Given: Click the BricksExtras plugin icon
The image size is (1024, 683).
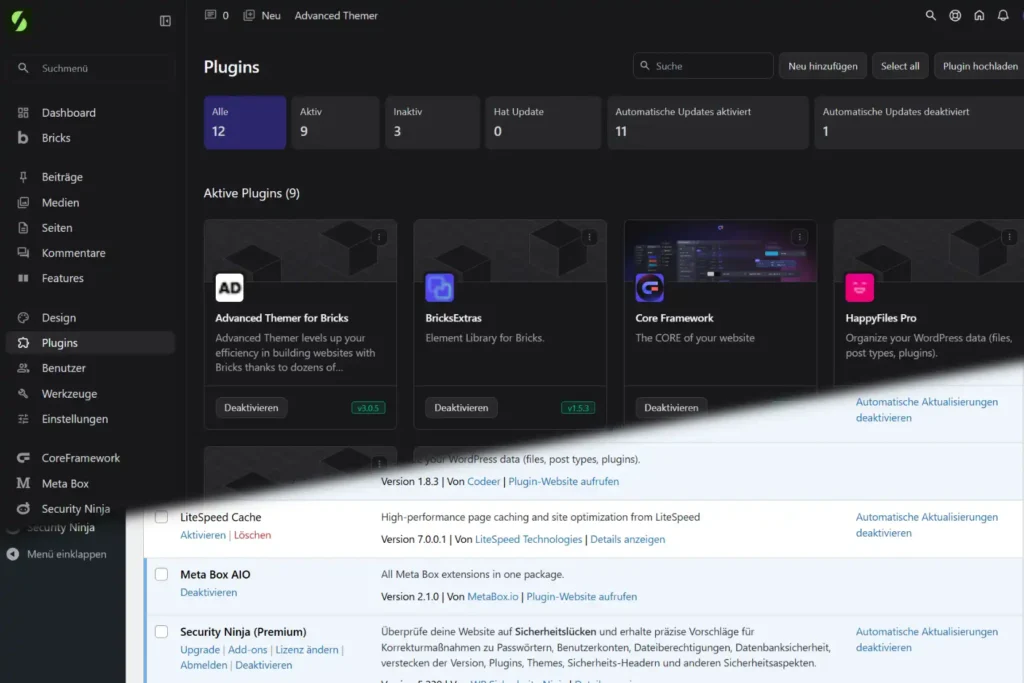Looking at the screenshot, I should tap(439, 288).
